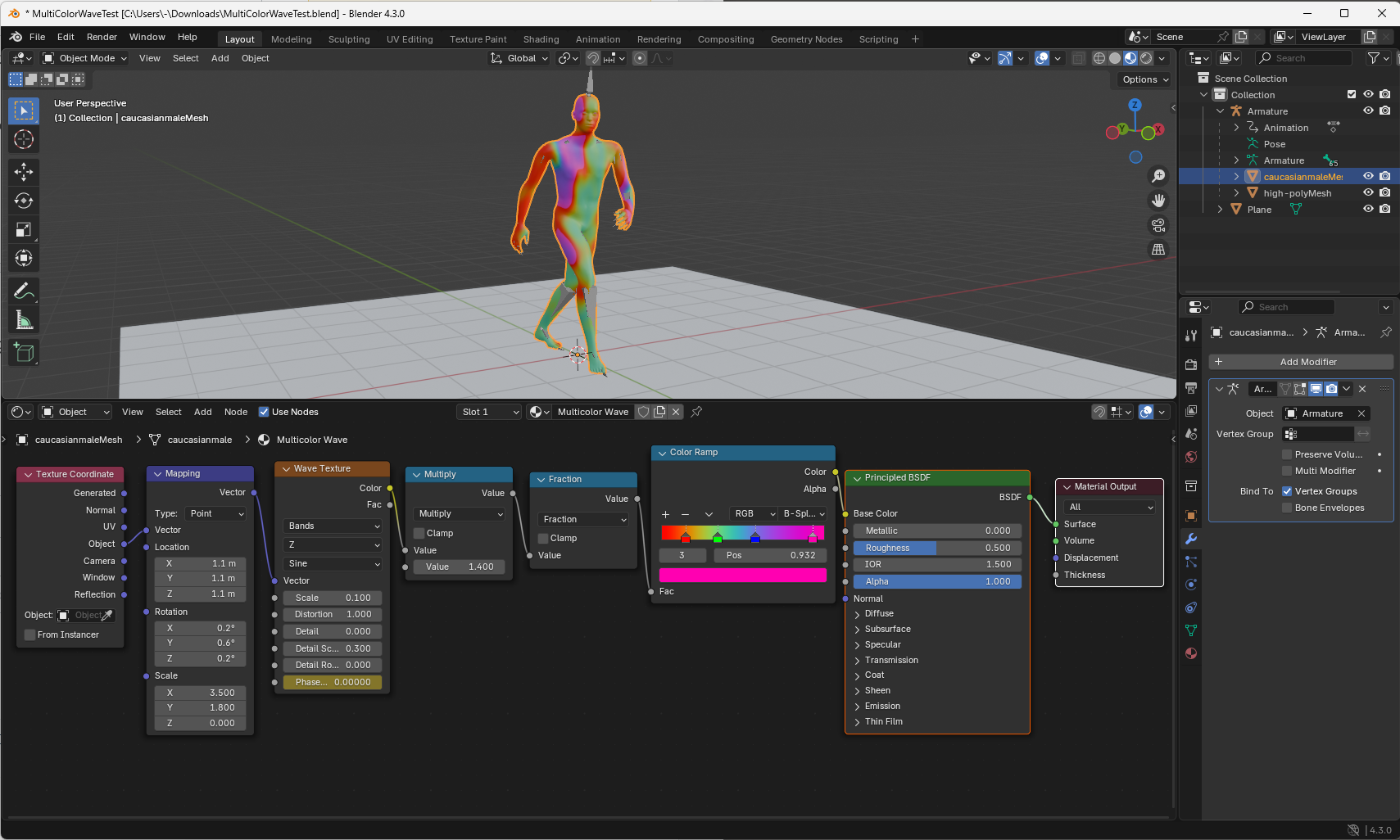Toggle Use Nodes checkbox
Image resolution: width=1400 pixels, height=840 pixels.
(x=264, y=412)
